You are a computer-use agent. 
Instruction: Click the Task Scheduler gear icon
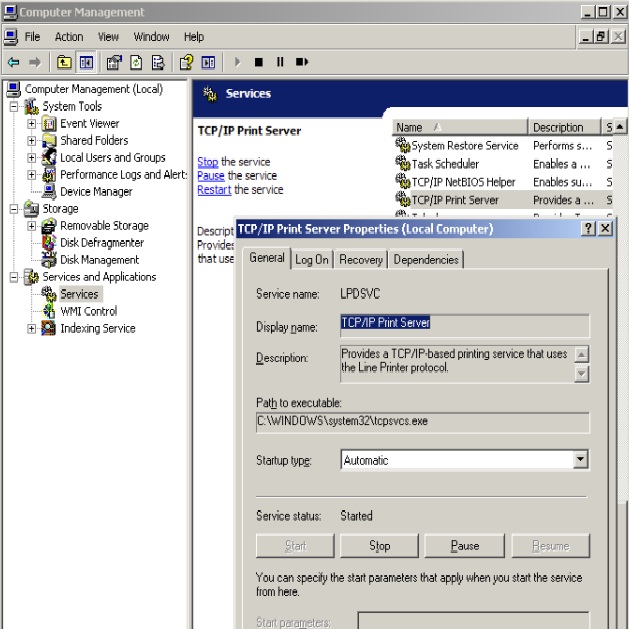(402, 164)
